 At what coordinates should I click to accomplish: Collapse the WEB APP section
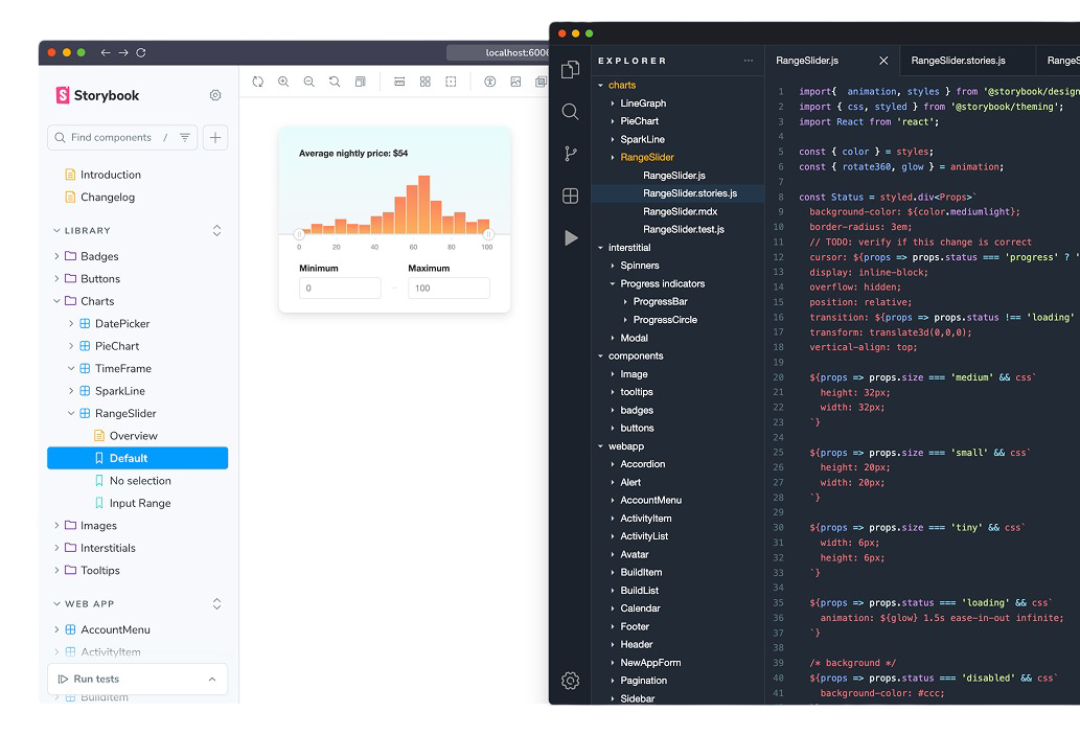pos(83,604)
